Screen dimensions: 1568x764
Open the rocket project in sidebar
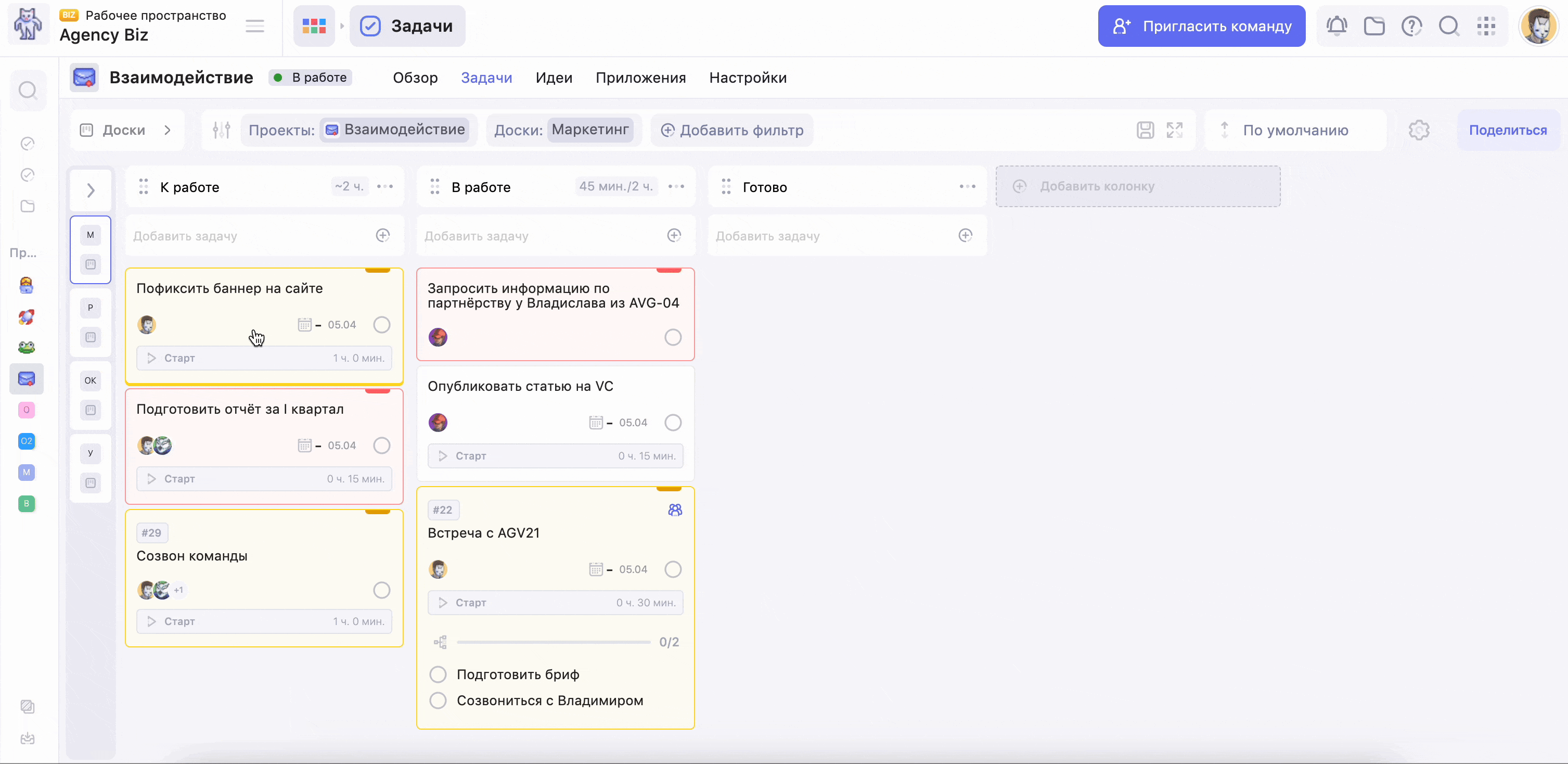[x=26, y=316]
